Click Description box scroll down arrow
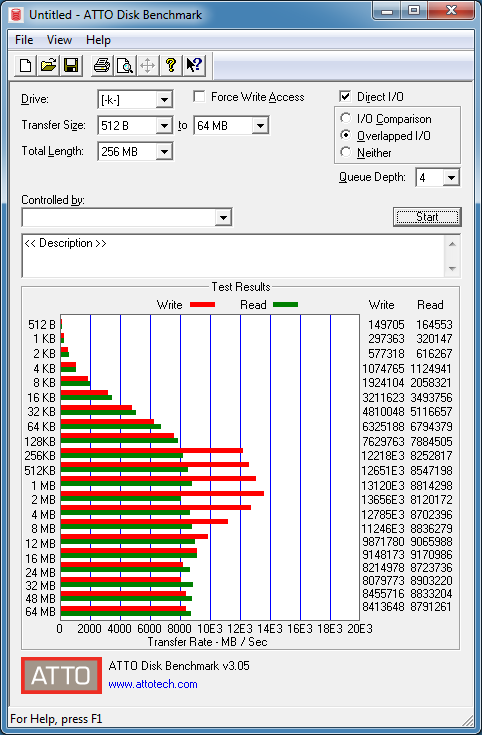This screenshot has width=482, height=735. tap(452, 269)
